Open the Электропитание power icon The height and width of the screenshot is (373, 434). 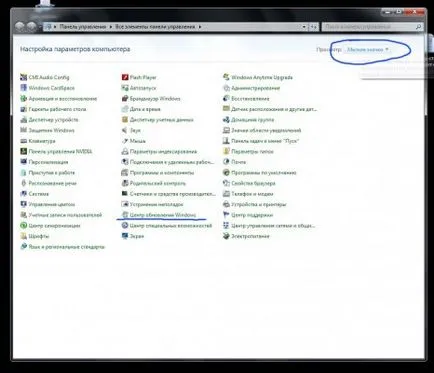[226, 236]
